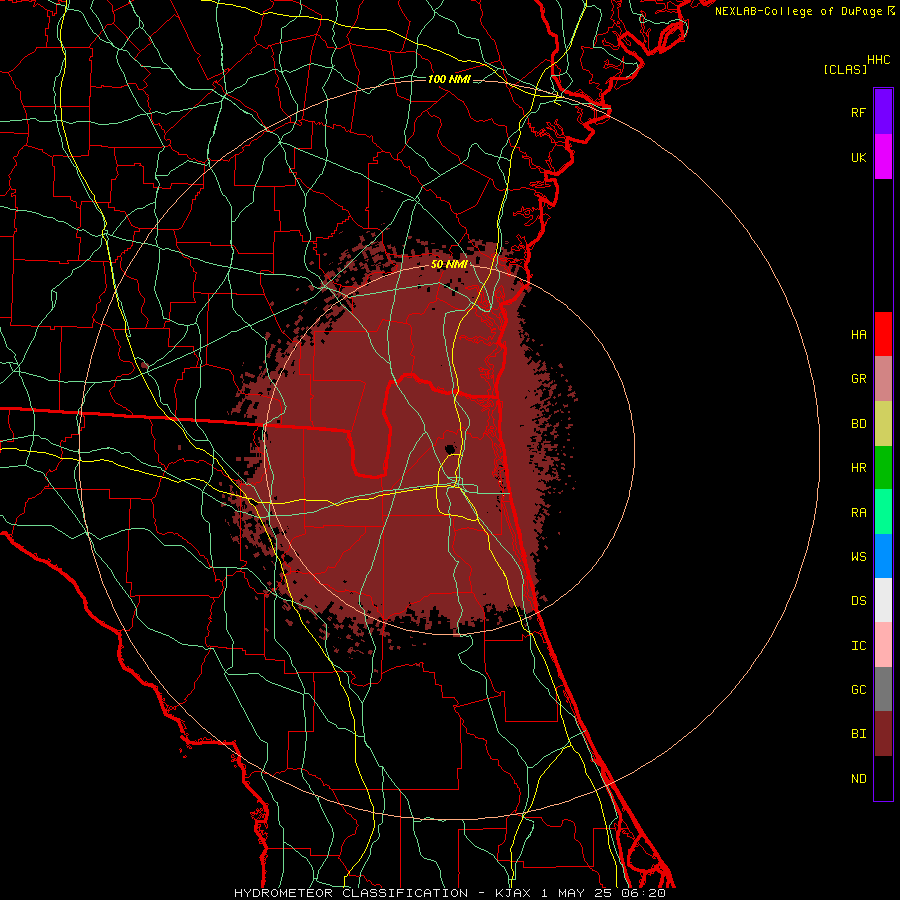Click the DS white legend swatch
This screenshot has height=900, width=900.
coord(883,600)
